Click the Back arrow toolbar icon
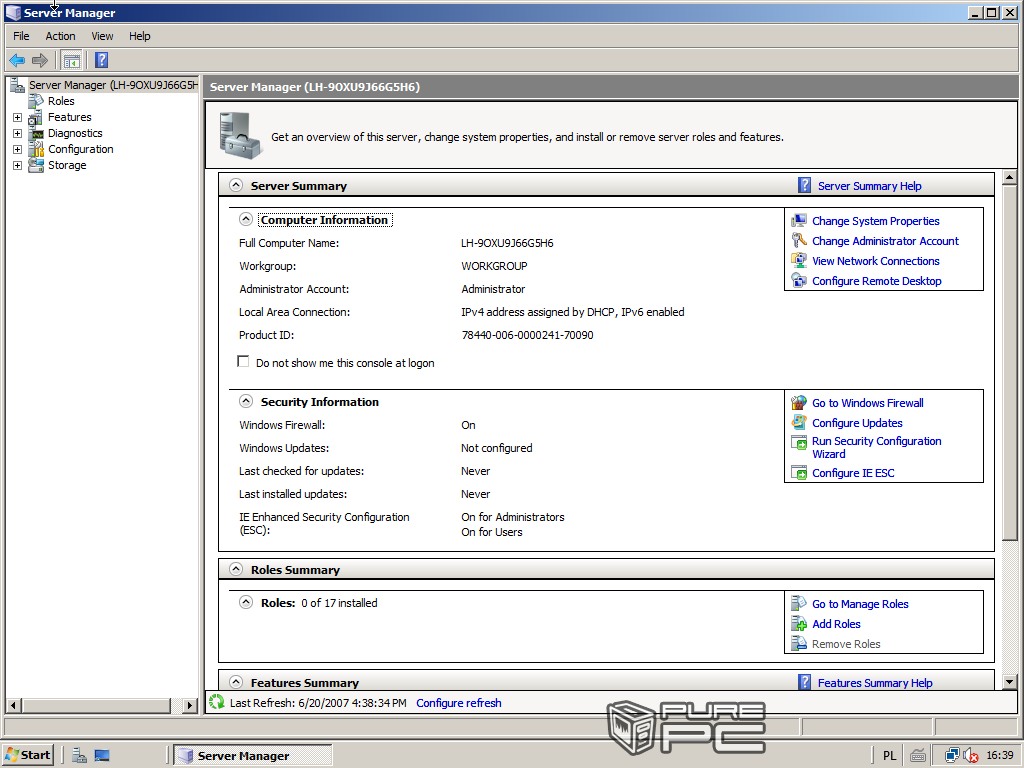This screenshot has width=1024, height=768. click(x=17, y=61)
